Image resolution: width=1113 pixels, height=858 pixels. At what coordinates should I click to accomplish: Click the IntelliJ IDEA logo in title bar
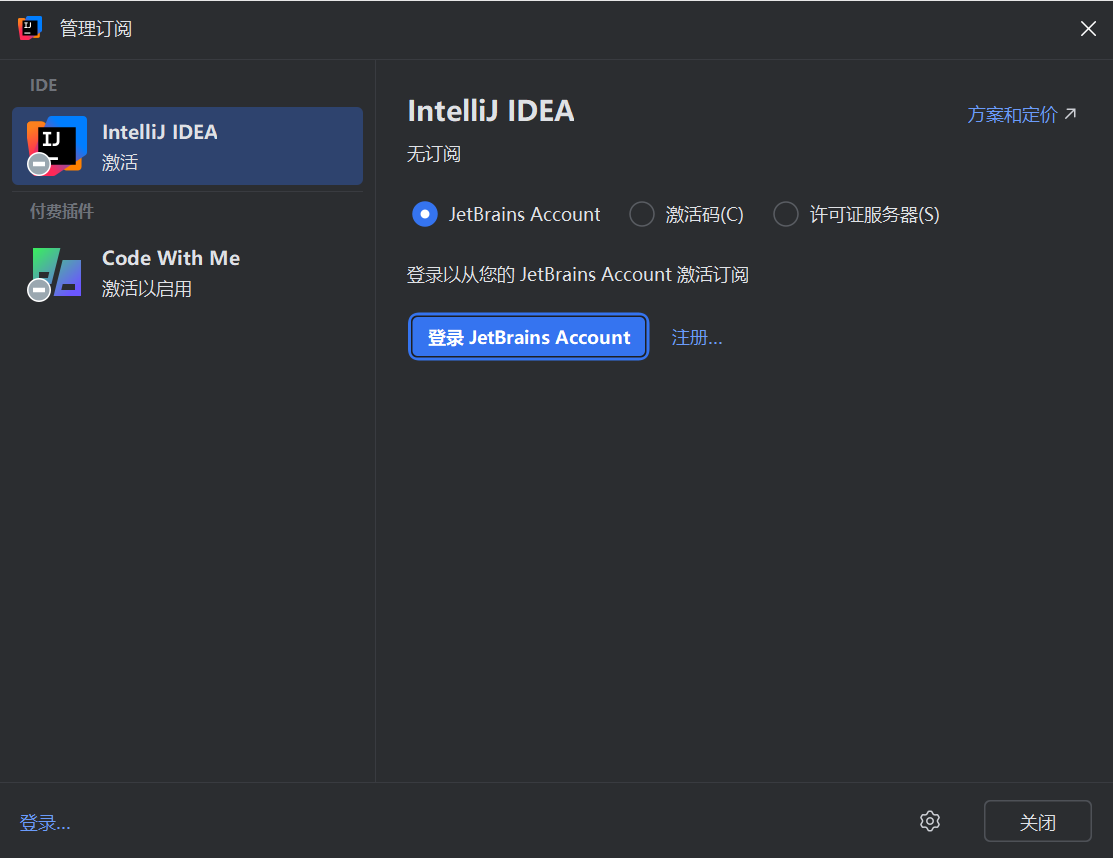[x=30, y=28]
